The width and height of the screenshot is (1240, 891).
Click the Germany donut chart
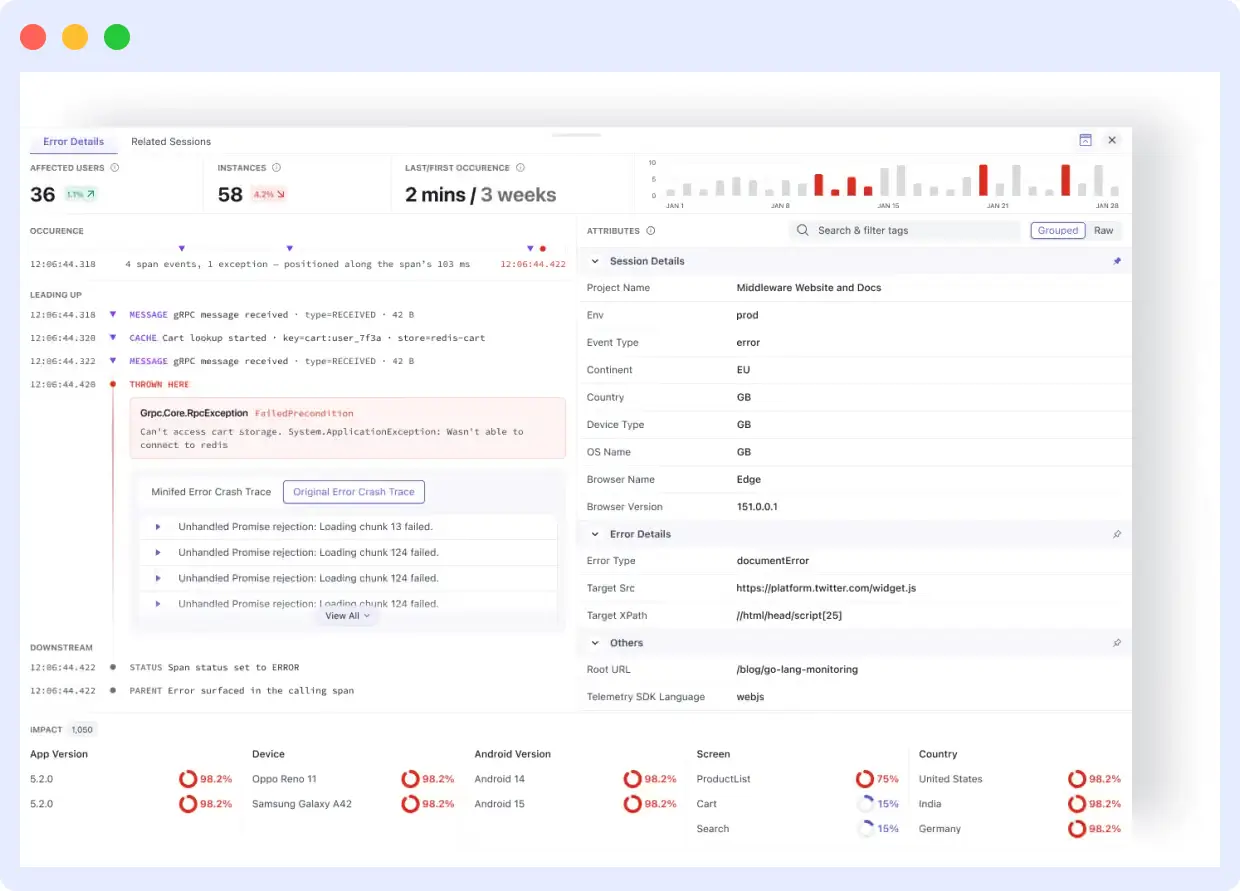point(1077,829)
